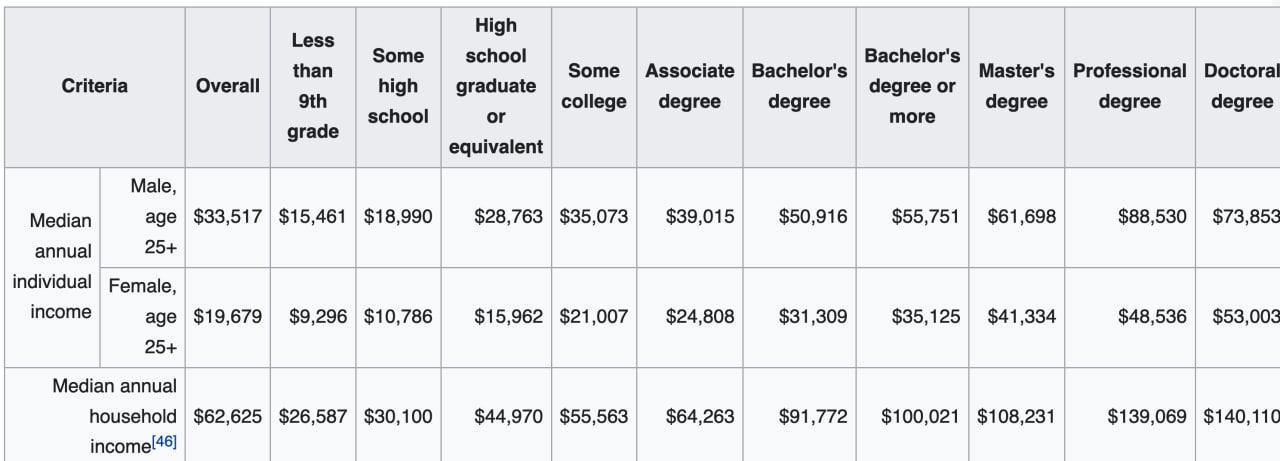This screenshot has height=461, width=1280.
Task: Click the Bachelor's degree or more header
Action: tap(912, 86)
